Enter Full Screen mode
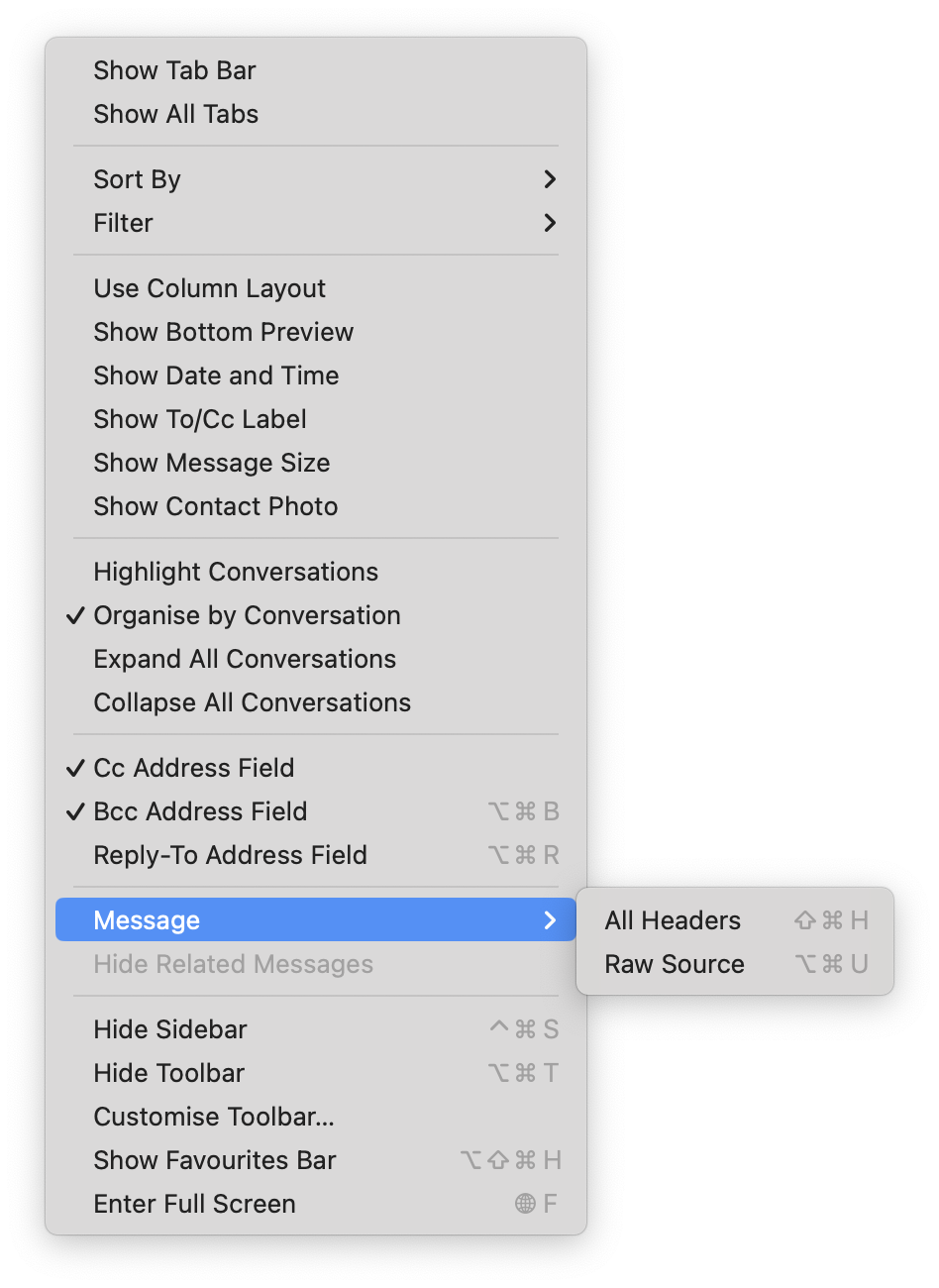Viewport: 939px width, 1288px height. click(194, 1204)
